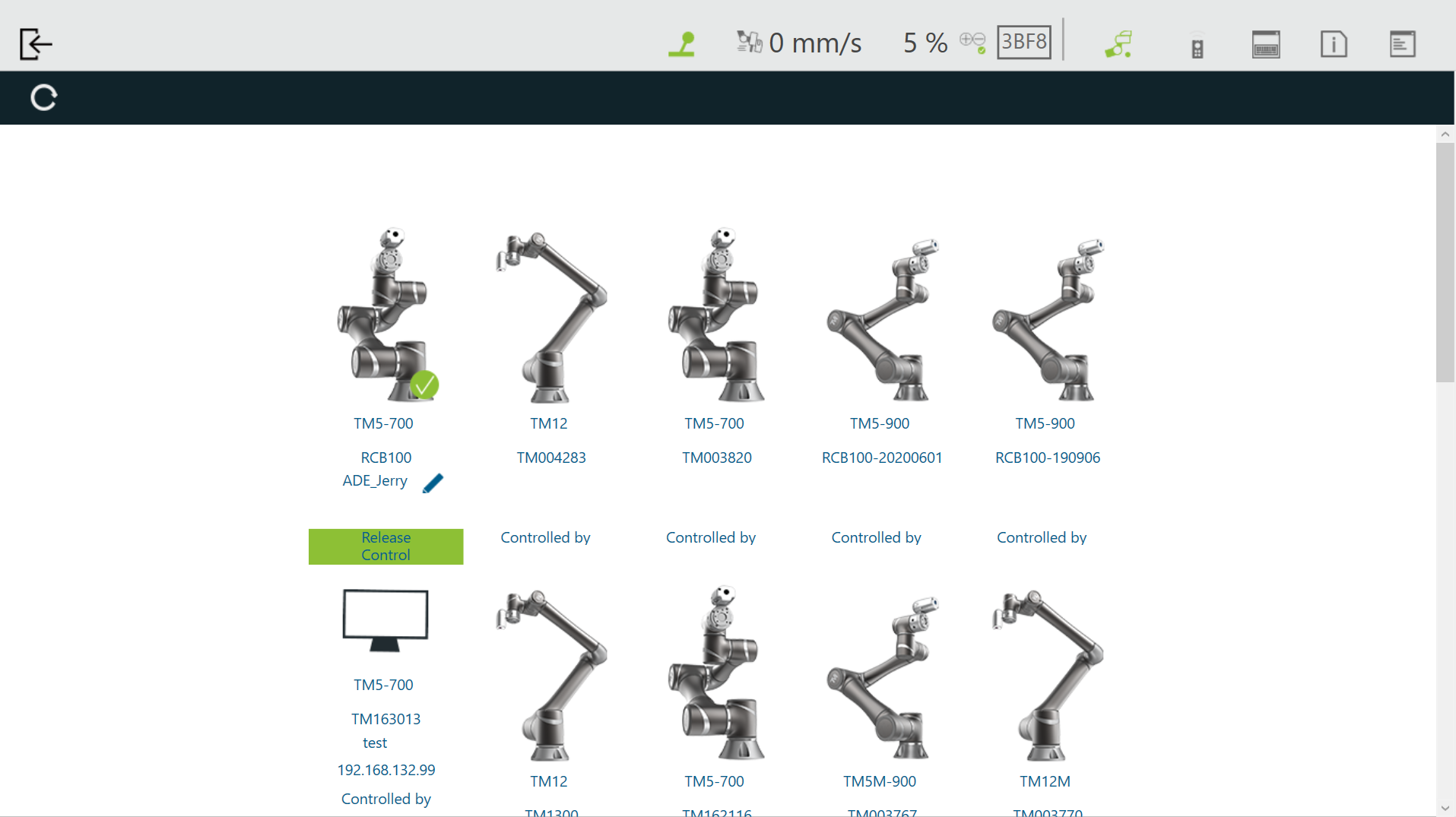This screenshot has width=1456, height=817.
Task: Click the Release Control button
Action: point(385,546)
